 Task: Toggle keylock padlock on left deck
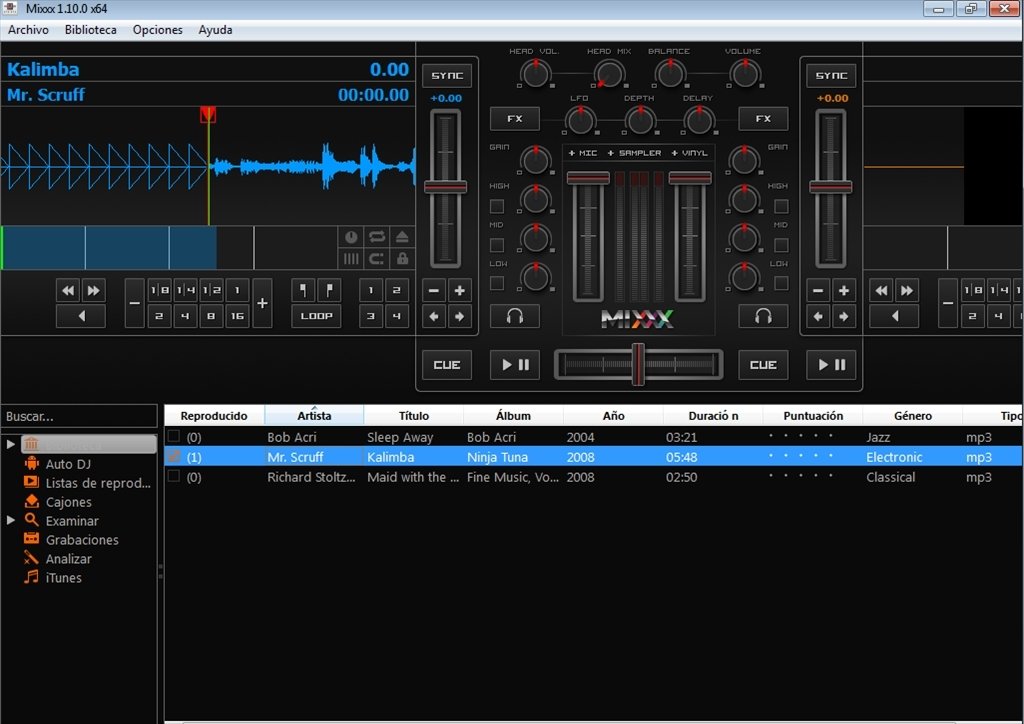(402, 259)
